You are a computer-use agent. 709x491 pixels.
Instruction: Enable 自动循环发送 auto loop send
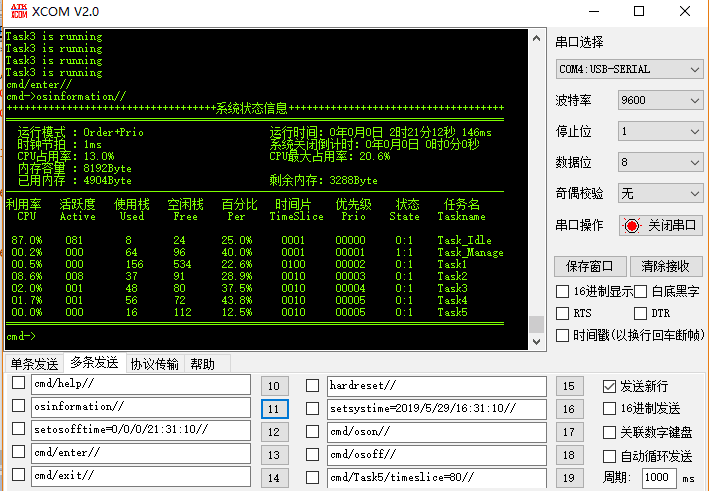pyautogui.click(x=610, y=456)
